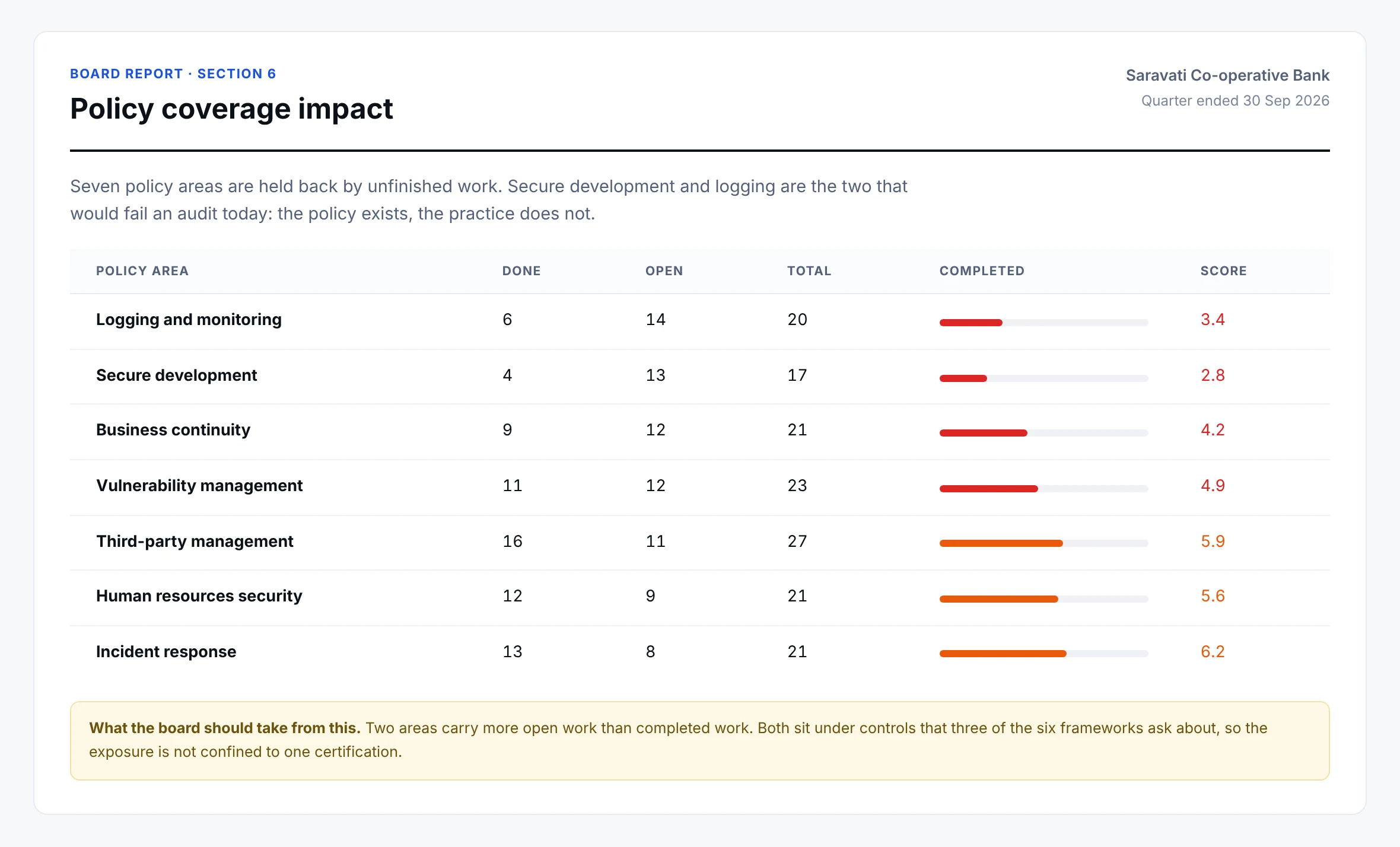Select the Quarter ended 30 Sep 2026 text

(1235, 101)
